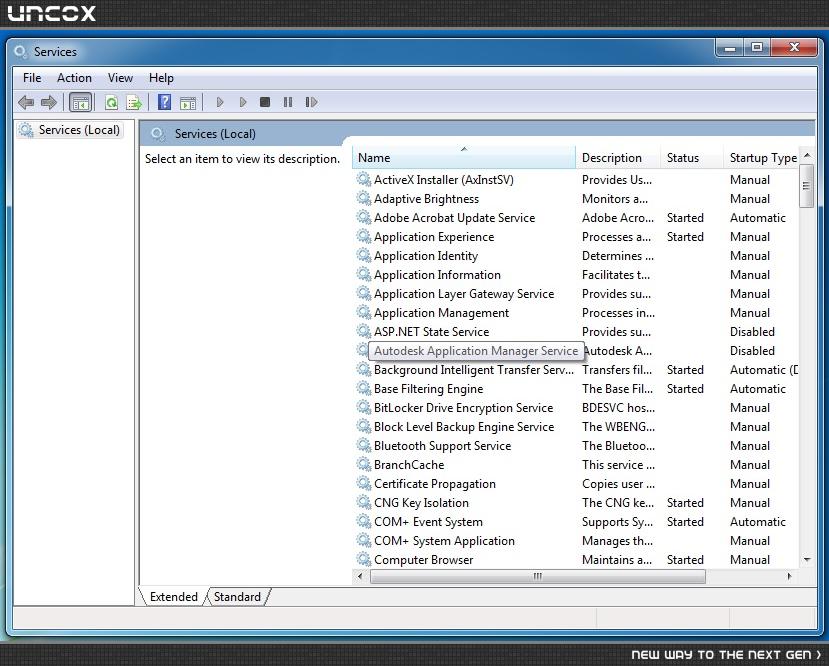The image size is (829, 666).
Task: Click 'Started' status of Adobe Acrobat Update Service
Action: 685,218
